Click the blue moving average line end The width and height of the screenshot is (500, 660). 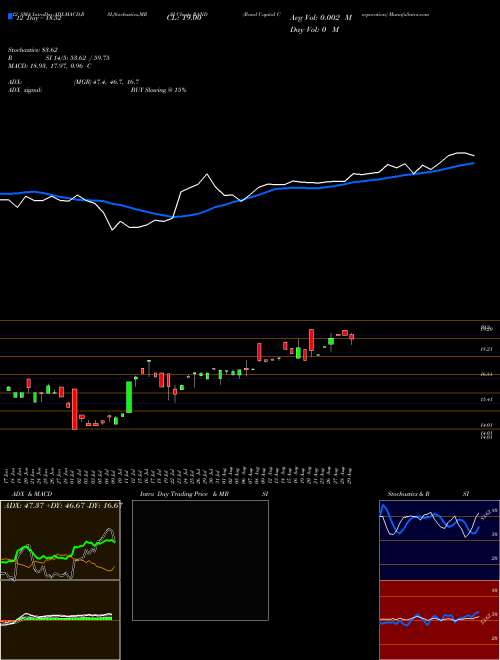[x=473, y=162]
